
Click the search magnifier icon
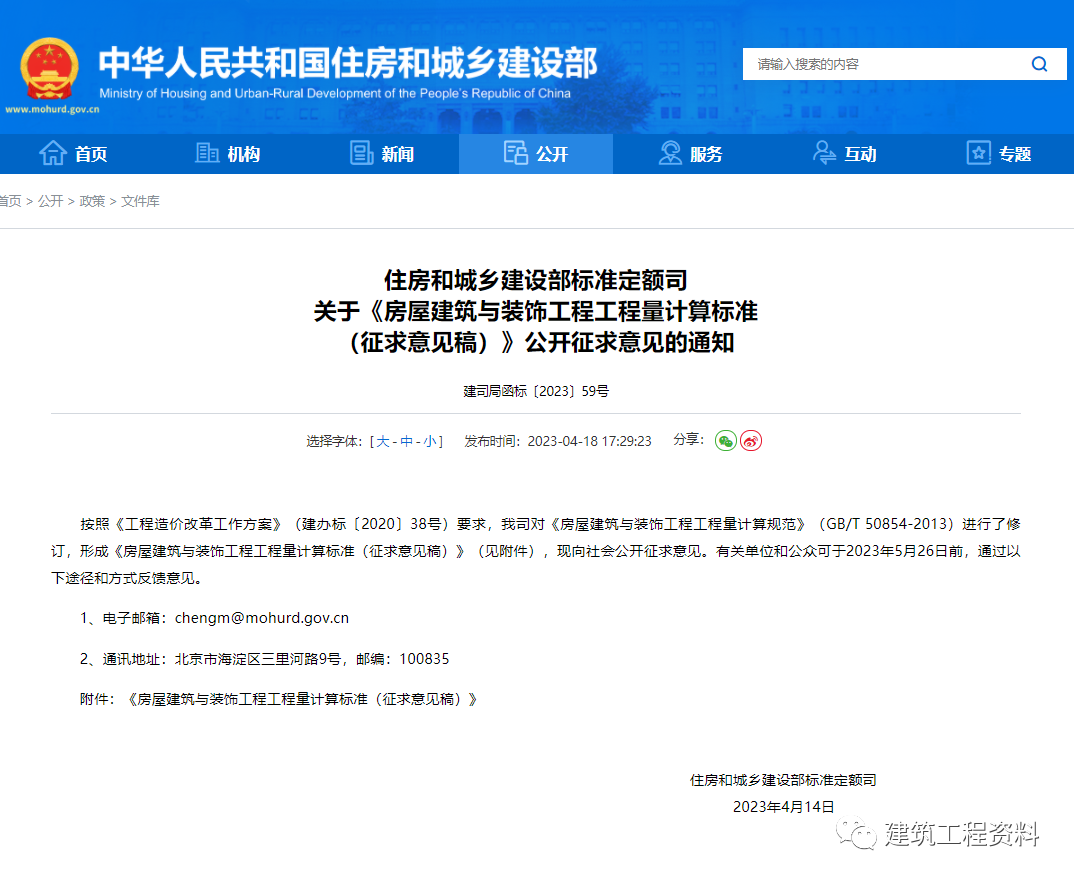coord(1039,64)
